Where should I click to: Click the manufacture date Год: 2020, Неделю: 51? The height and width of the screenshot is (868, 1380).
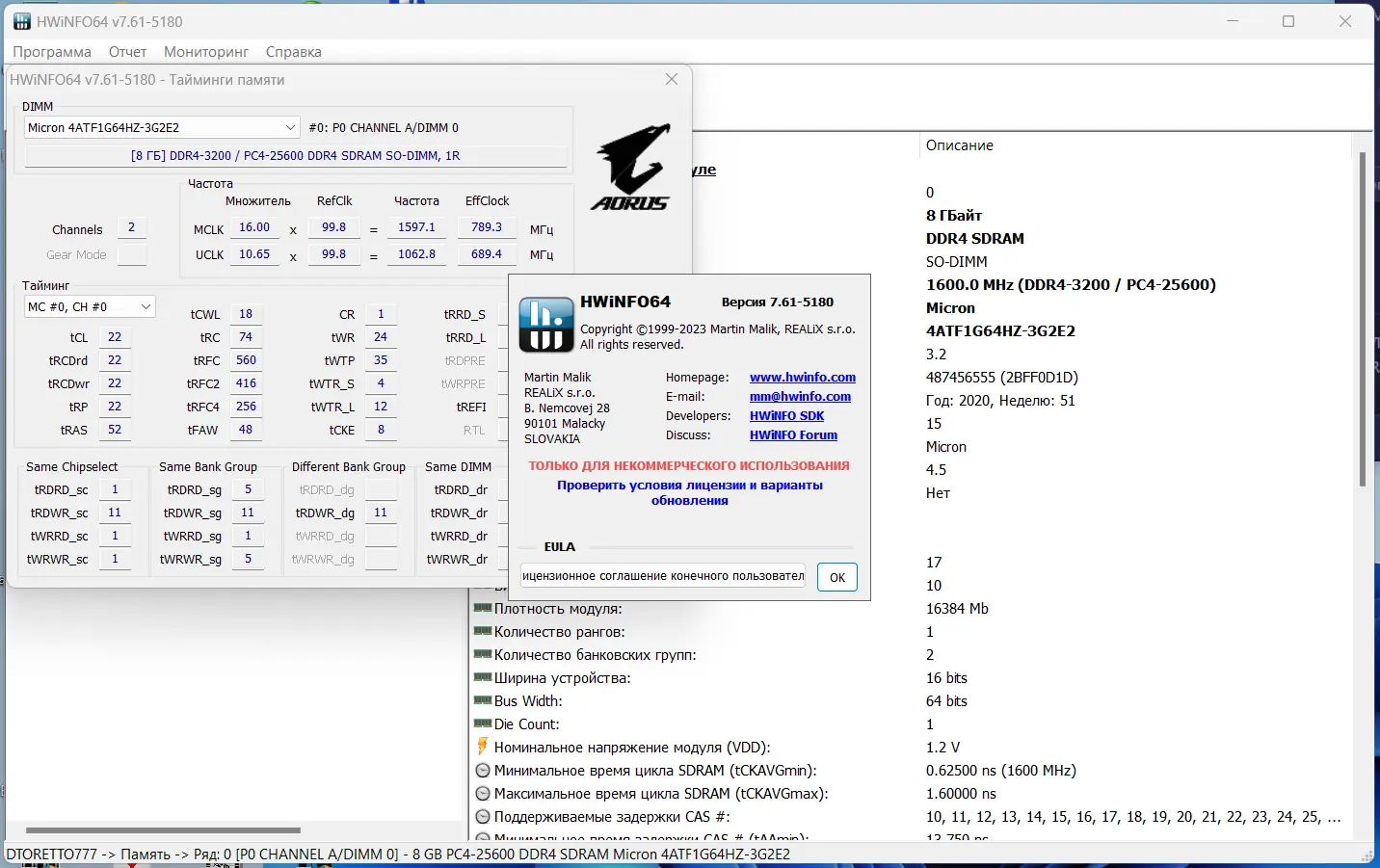(x=1000, y=401)
